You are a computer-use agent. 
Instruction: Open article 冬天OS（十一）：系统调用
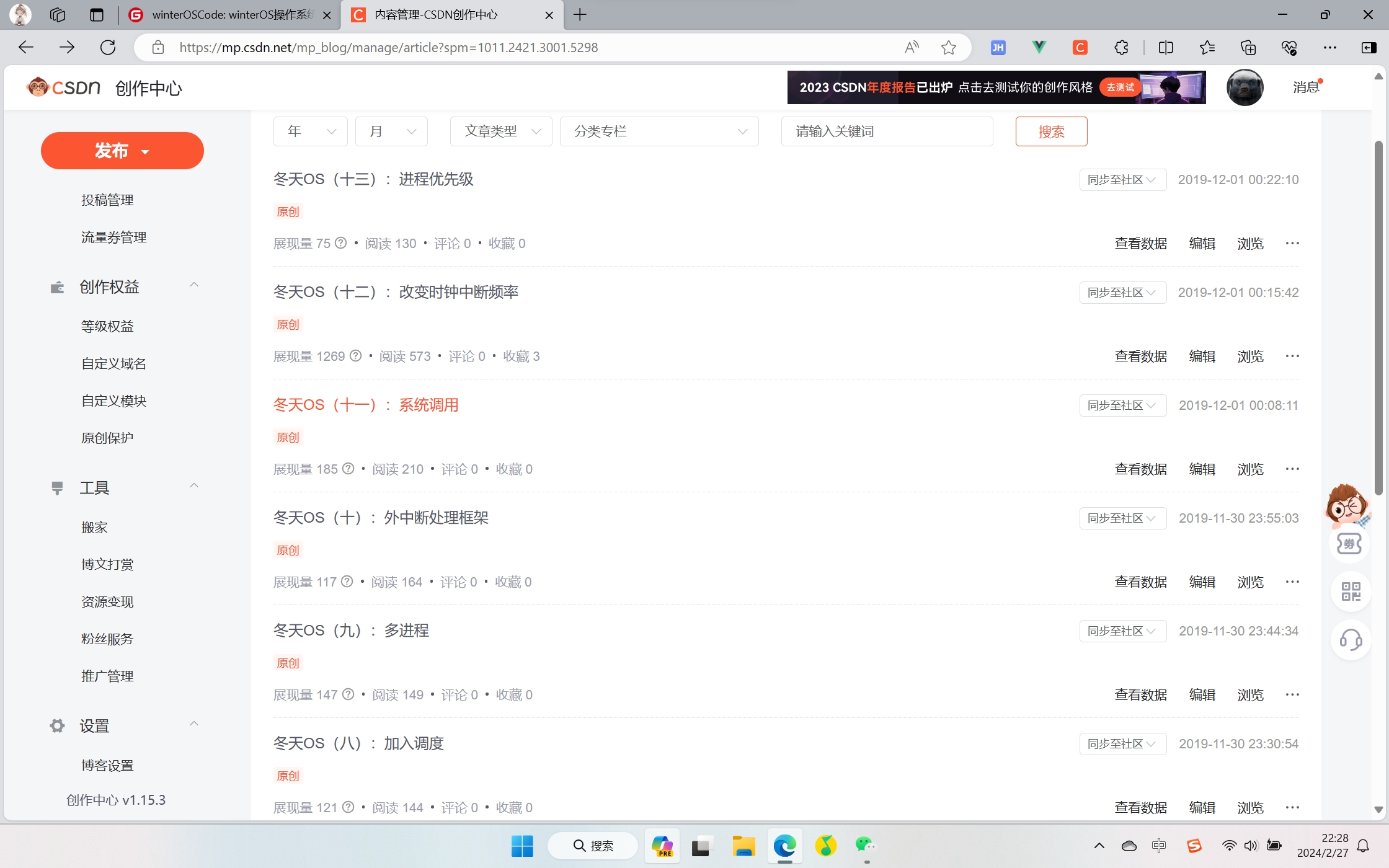366,405
